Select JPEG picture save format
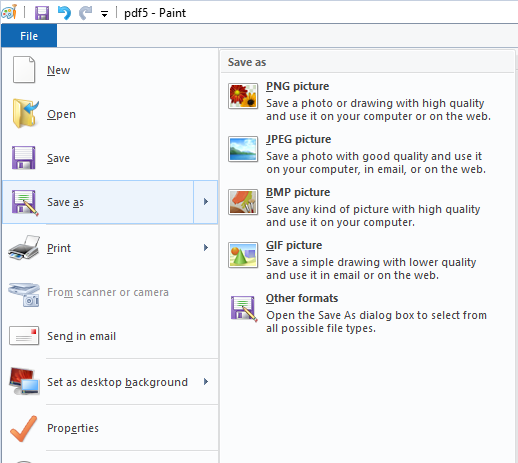 click(x=367, y=154)
